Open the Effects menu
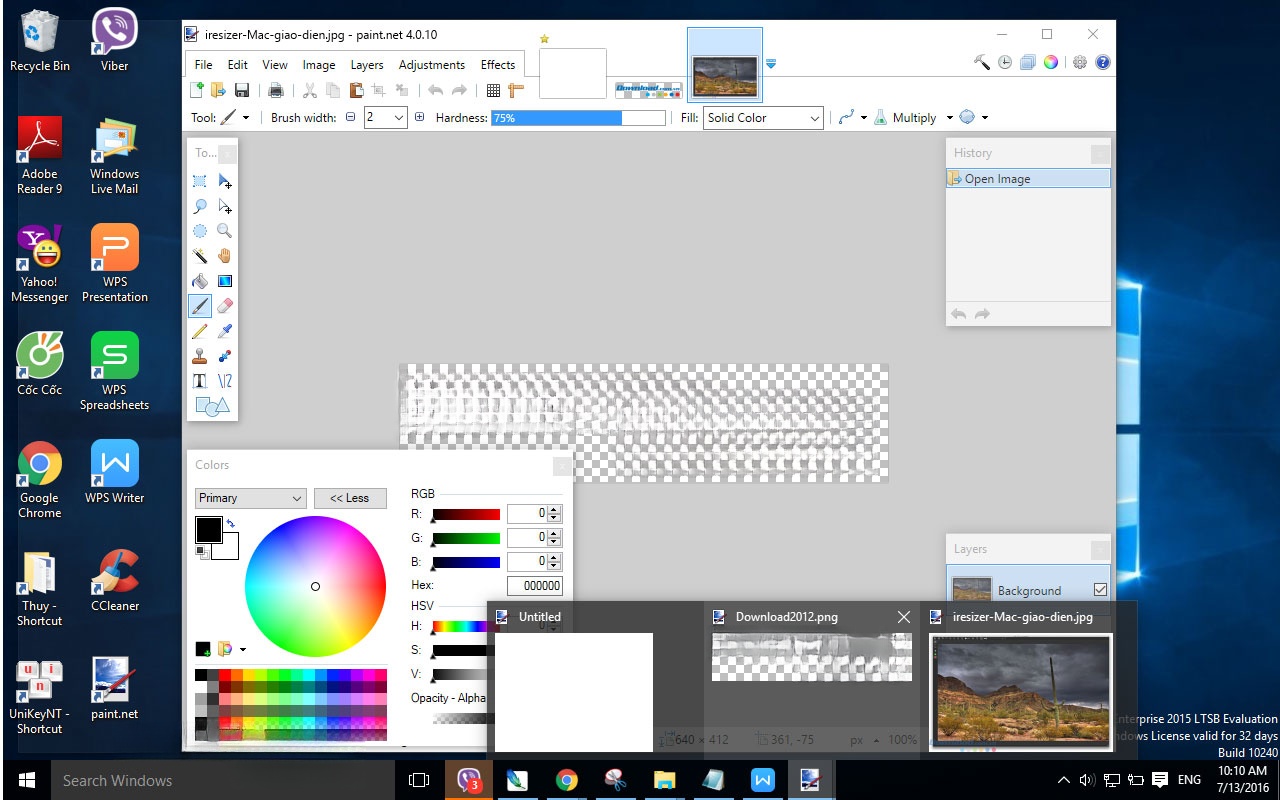This screenshot has width=1280, height=800. click(498, 64)
